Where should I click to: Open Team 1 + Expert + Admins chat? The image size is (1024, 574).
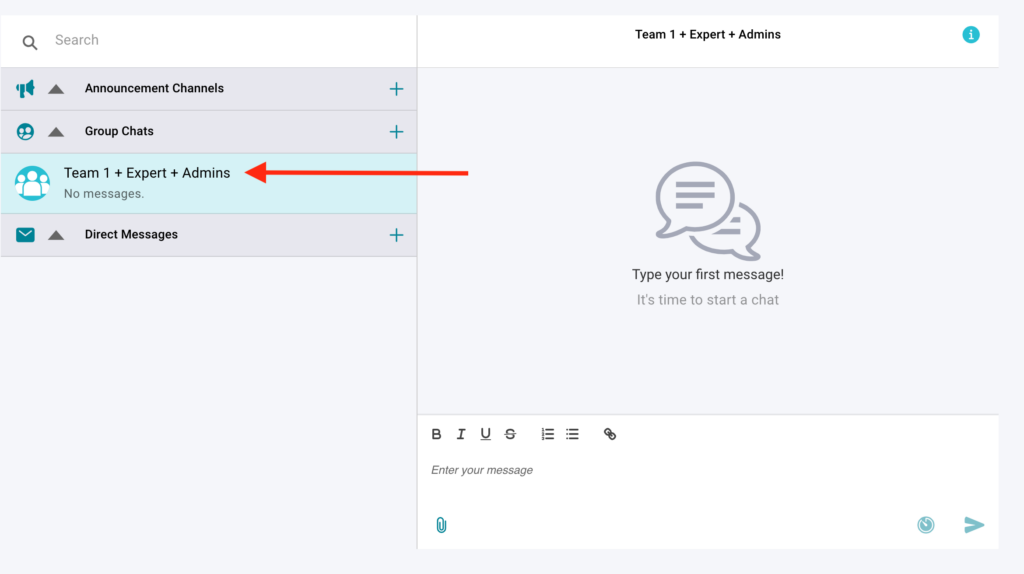147,182
